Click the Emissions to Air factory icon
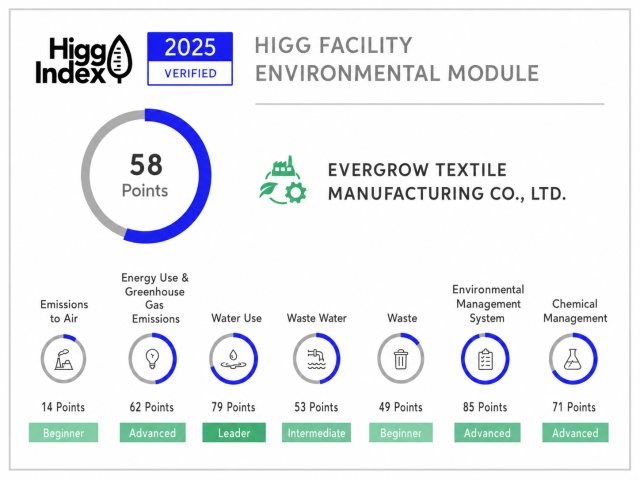The height and width of the screenshot is (480, 640). coord(63,359)
